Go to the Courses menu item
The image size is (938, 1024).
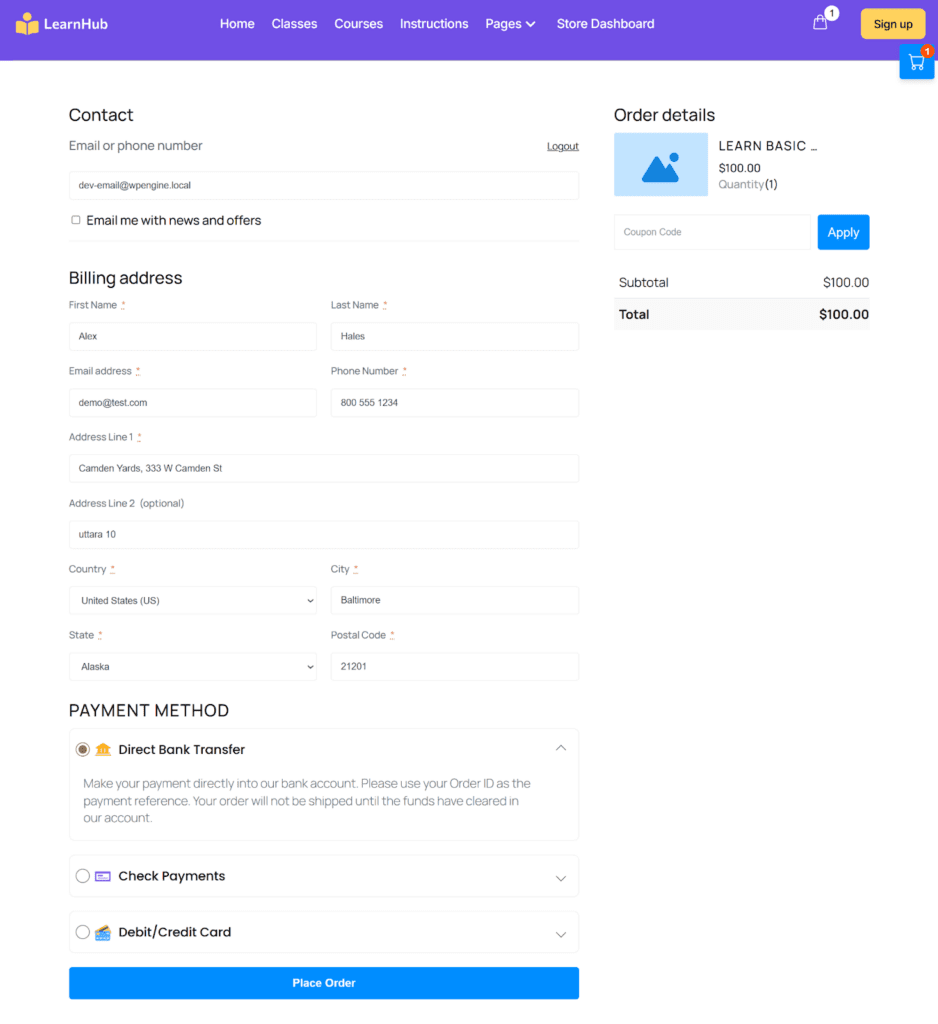pos(358,23)
